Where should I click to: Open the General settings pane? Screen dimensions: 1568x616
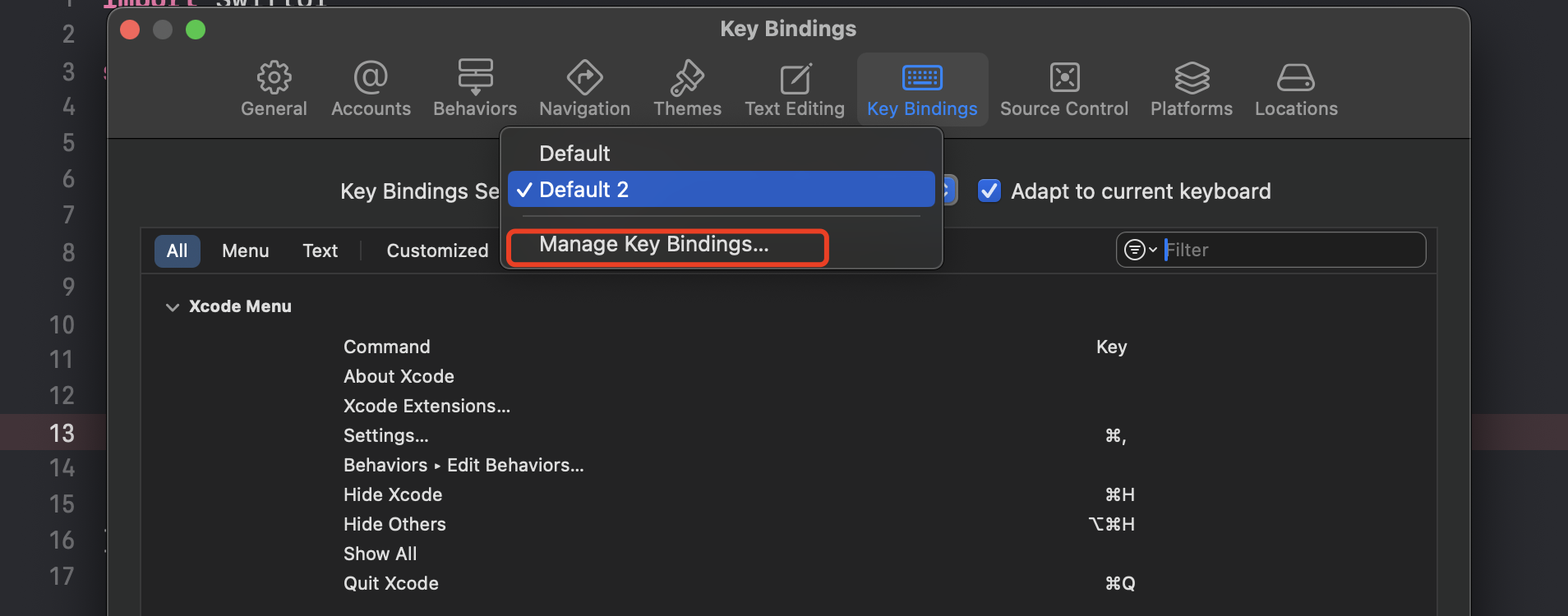(274, 88)
